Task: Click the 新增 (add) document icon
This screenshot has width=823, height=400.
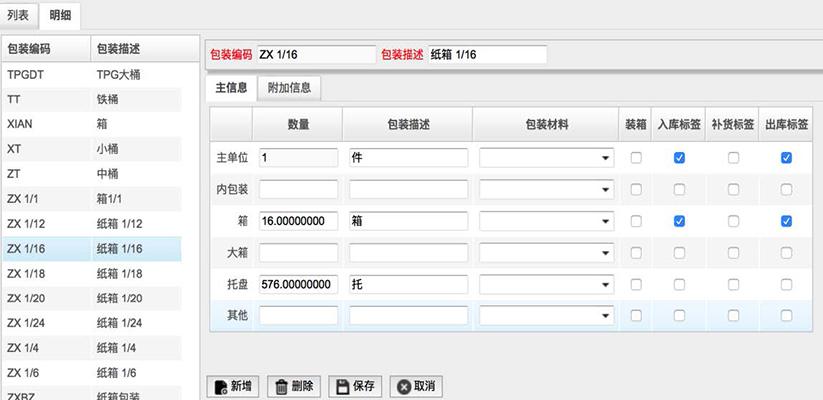Action: click(x=220, y=387)
